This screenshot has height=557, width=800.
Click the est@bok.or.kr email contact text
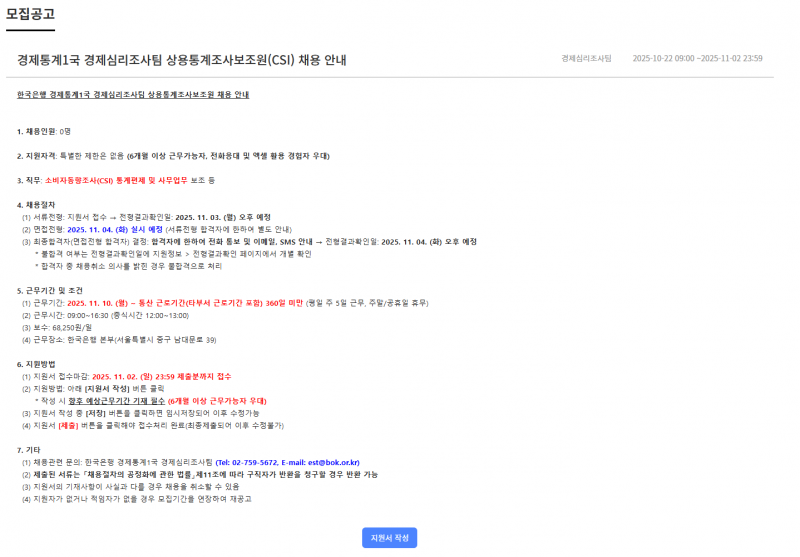click(307, 463)
